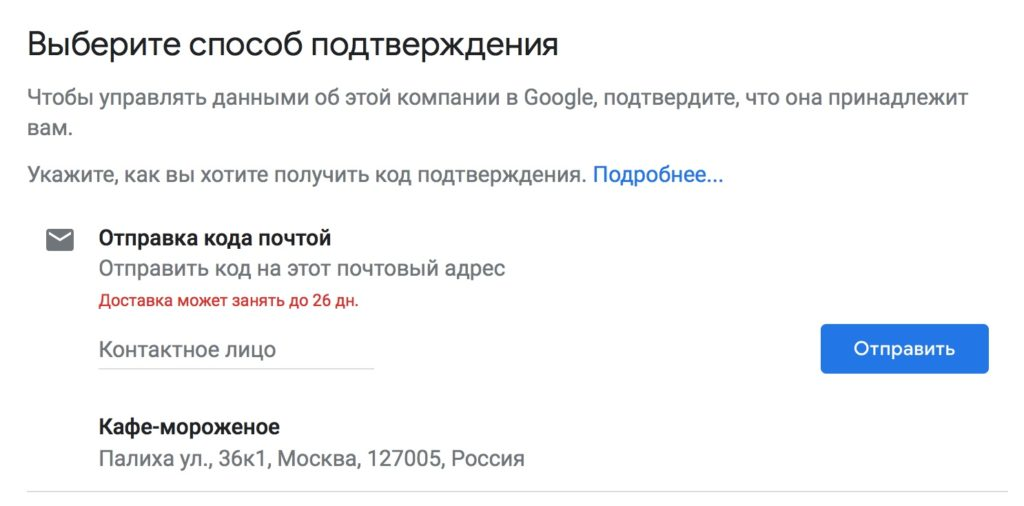
Task: Focus the "Контактное лицо" input field
Action: click(x=235, y=350)
